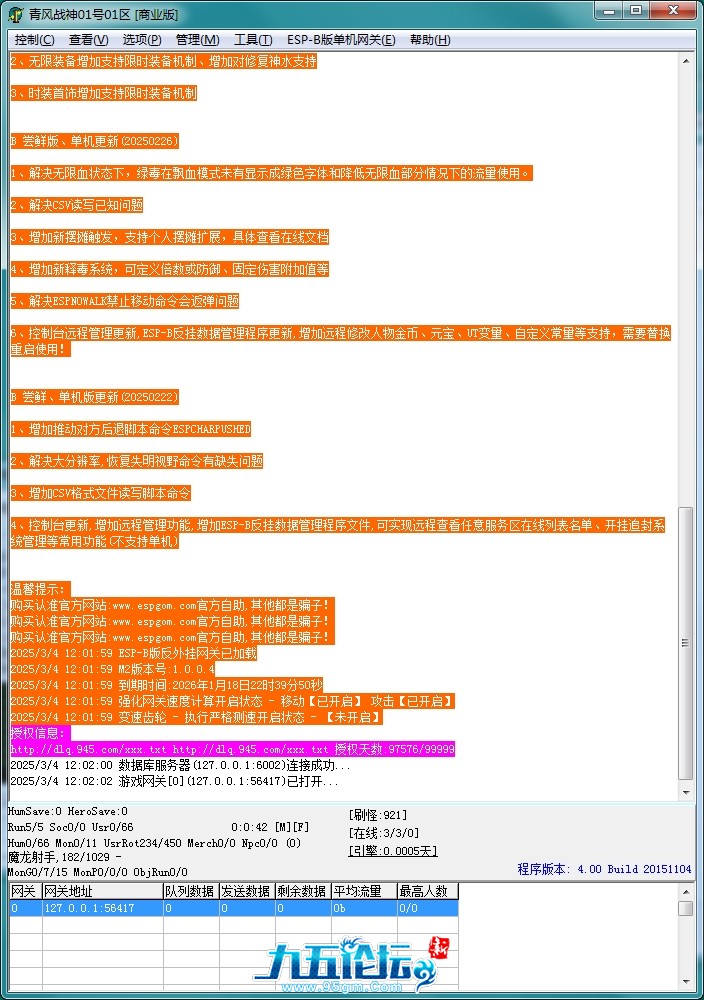This screenshot has height=1000, width=704.
Task: Close the 青风战神 window
Action: [673, 11]
